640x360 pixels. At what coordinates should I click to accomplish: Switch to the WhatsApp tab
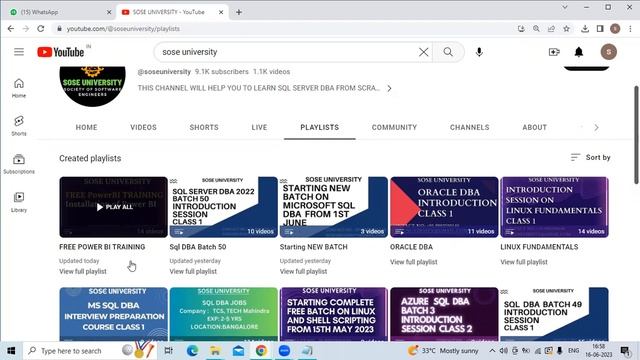point(58,12)
